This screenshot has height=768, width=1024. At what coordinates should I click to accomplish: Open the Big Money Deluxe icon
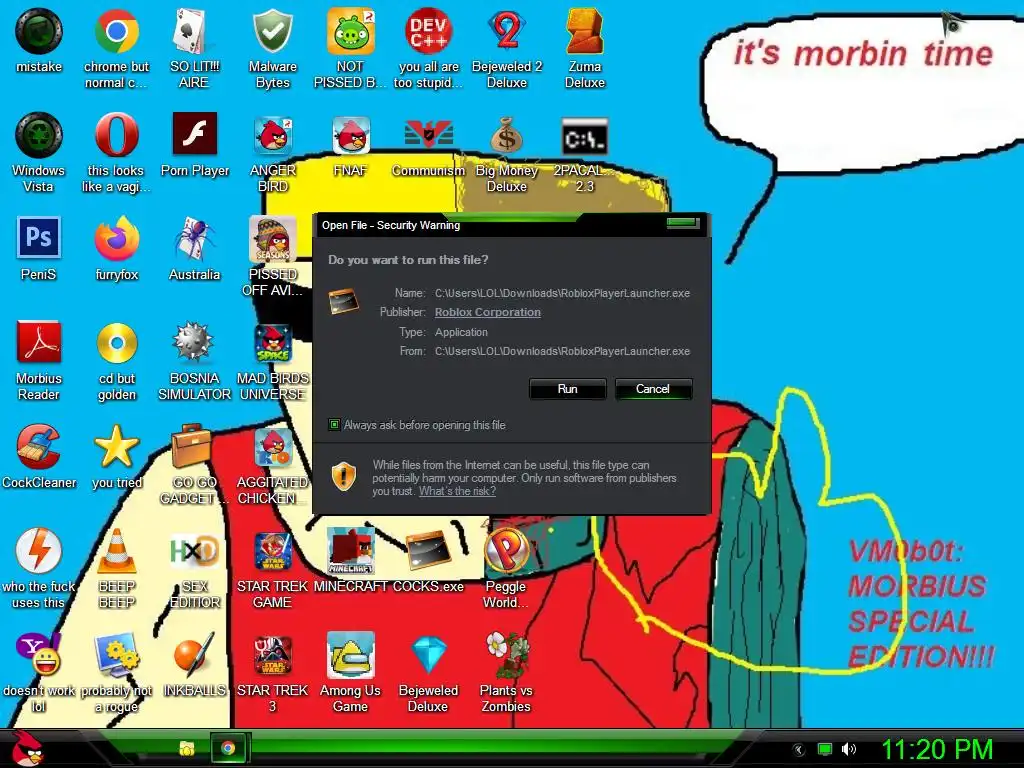click(x=507, y=135)
